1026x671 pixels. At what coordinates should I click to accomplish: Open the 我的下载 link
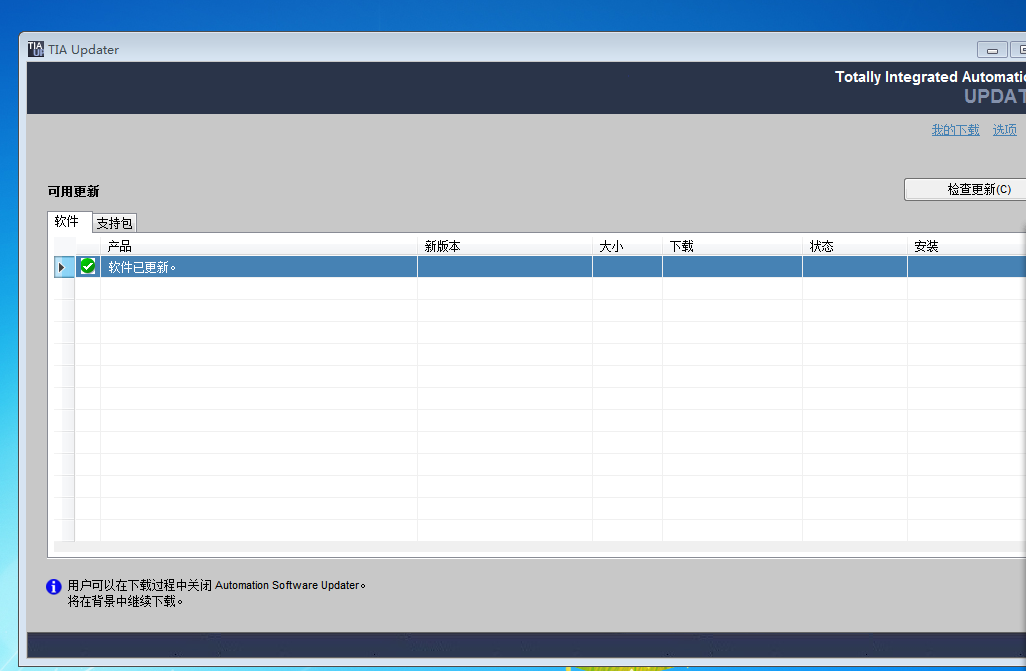point(955,130)
